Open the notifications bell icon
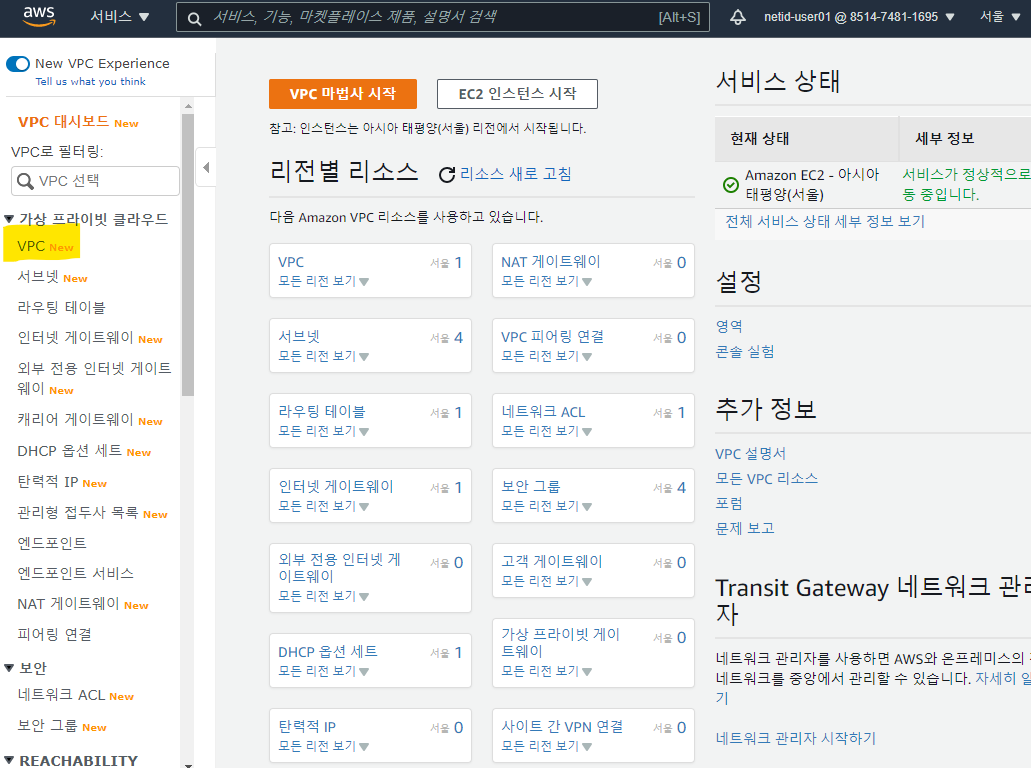Viewport: 1031px width, 768px height. 738,17
